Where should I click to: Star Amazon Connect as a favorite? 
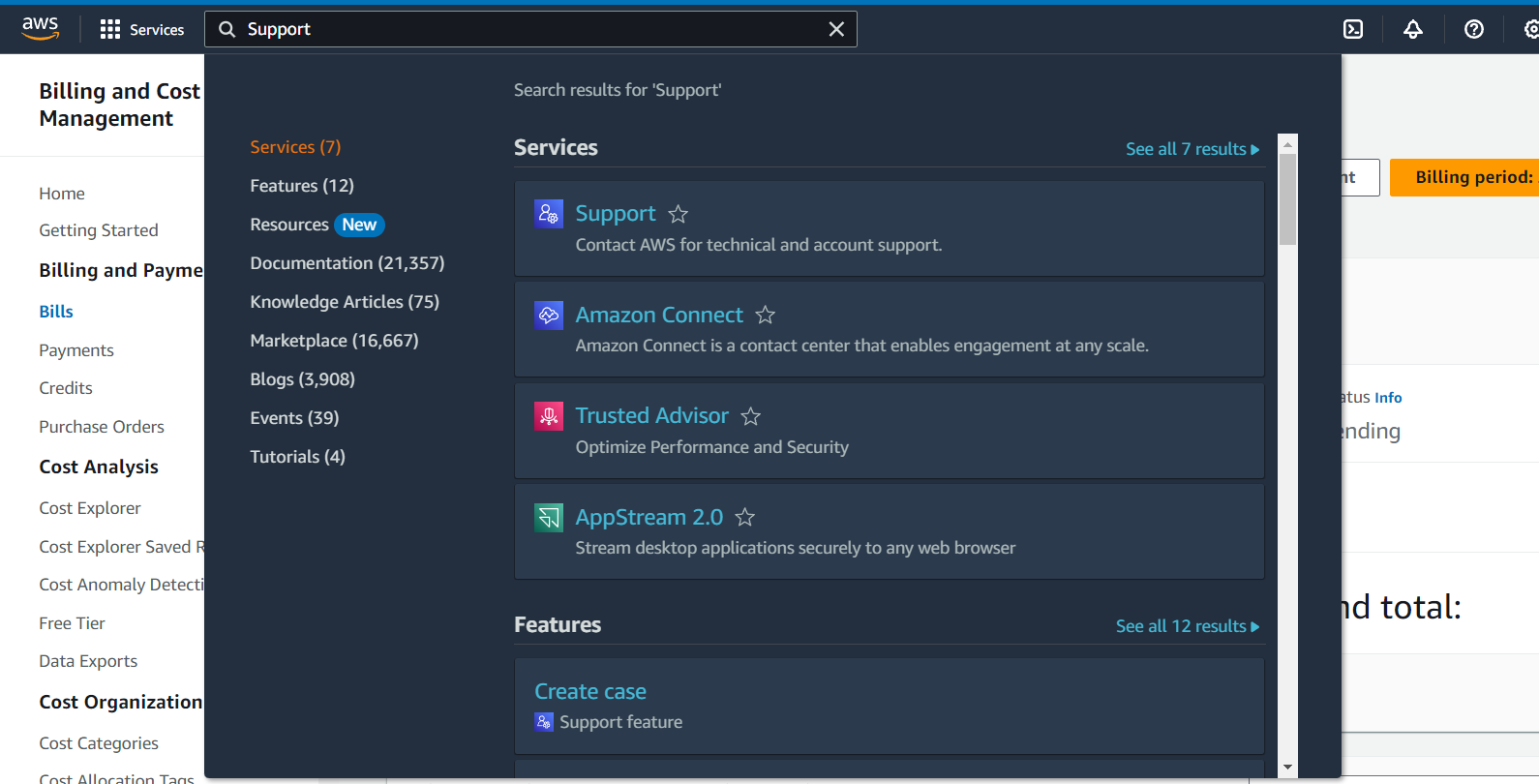766,315
